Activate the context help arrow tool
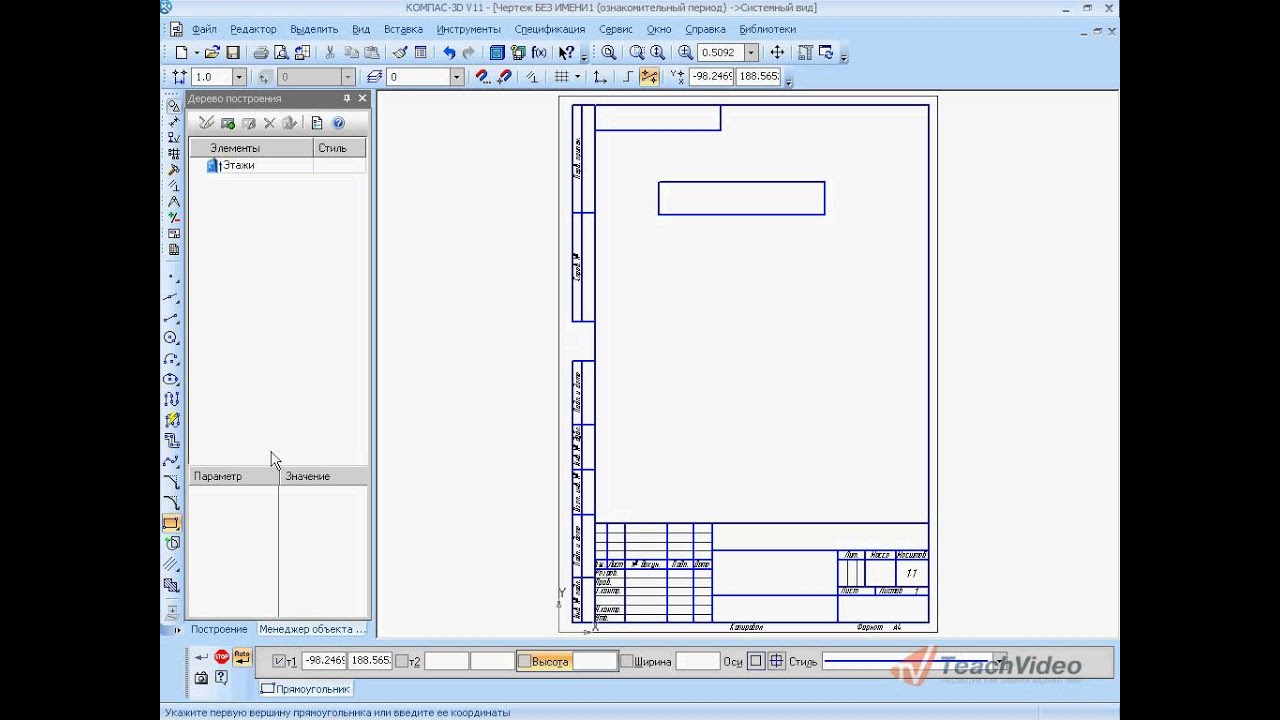The width and height of the screenshot is (1280, 720). 566,53
